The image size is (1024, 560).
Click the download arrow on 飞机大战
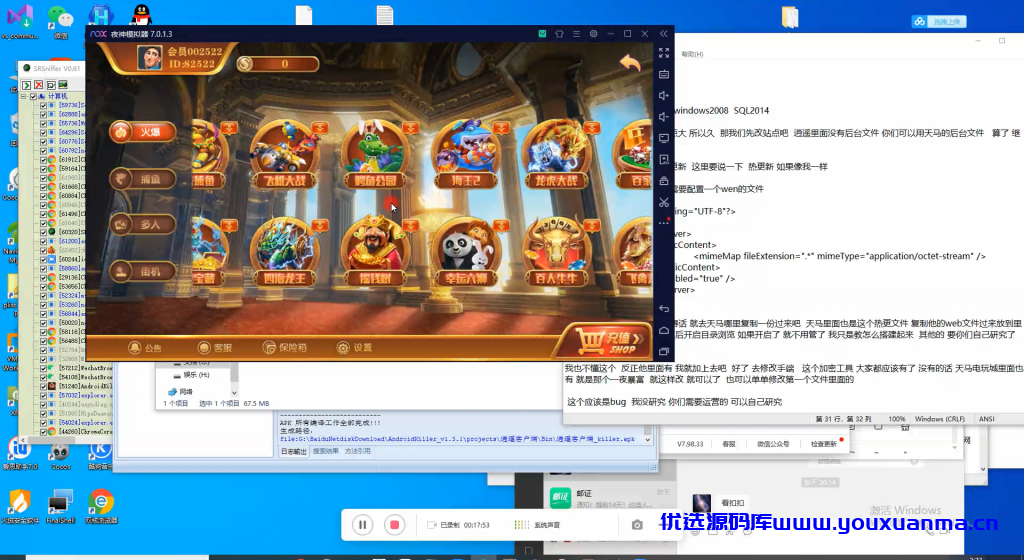[319, 127]
